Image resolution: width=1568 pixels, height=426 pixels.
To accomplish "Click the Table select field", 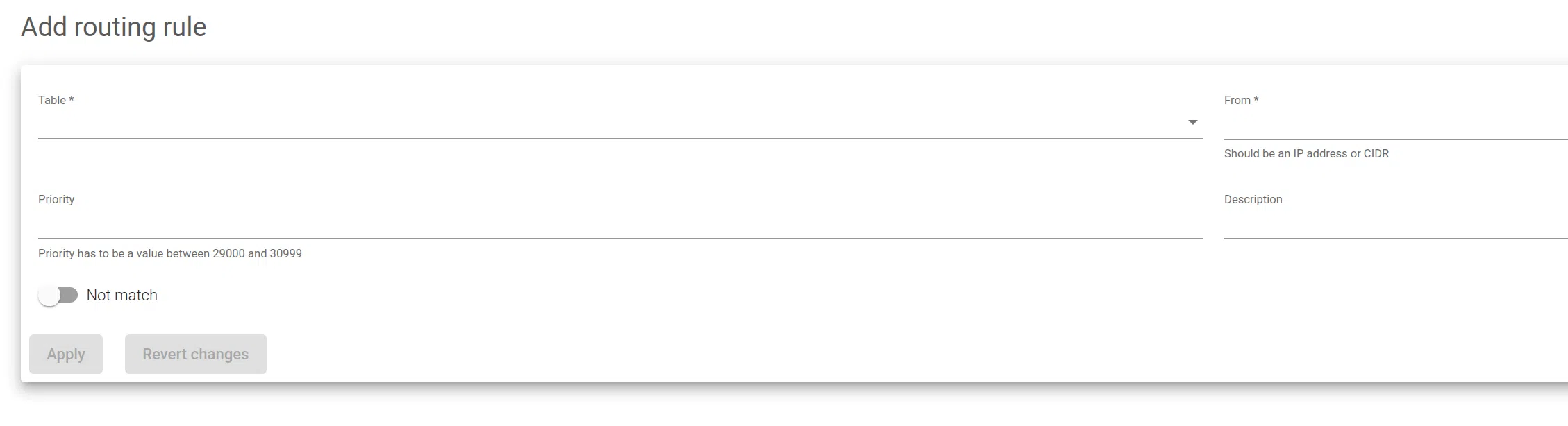I will click(x=611, y=123).
